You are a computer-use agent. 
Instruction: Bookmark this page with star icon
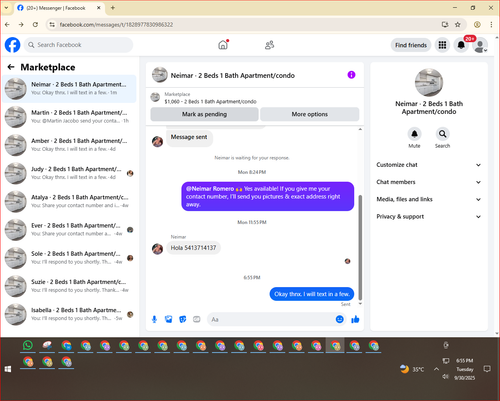458,24
